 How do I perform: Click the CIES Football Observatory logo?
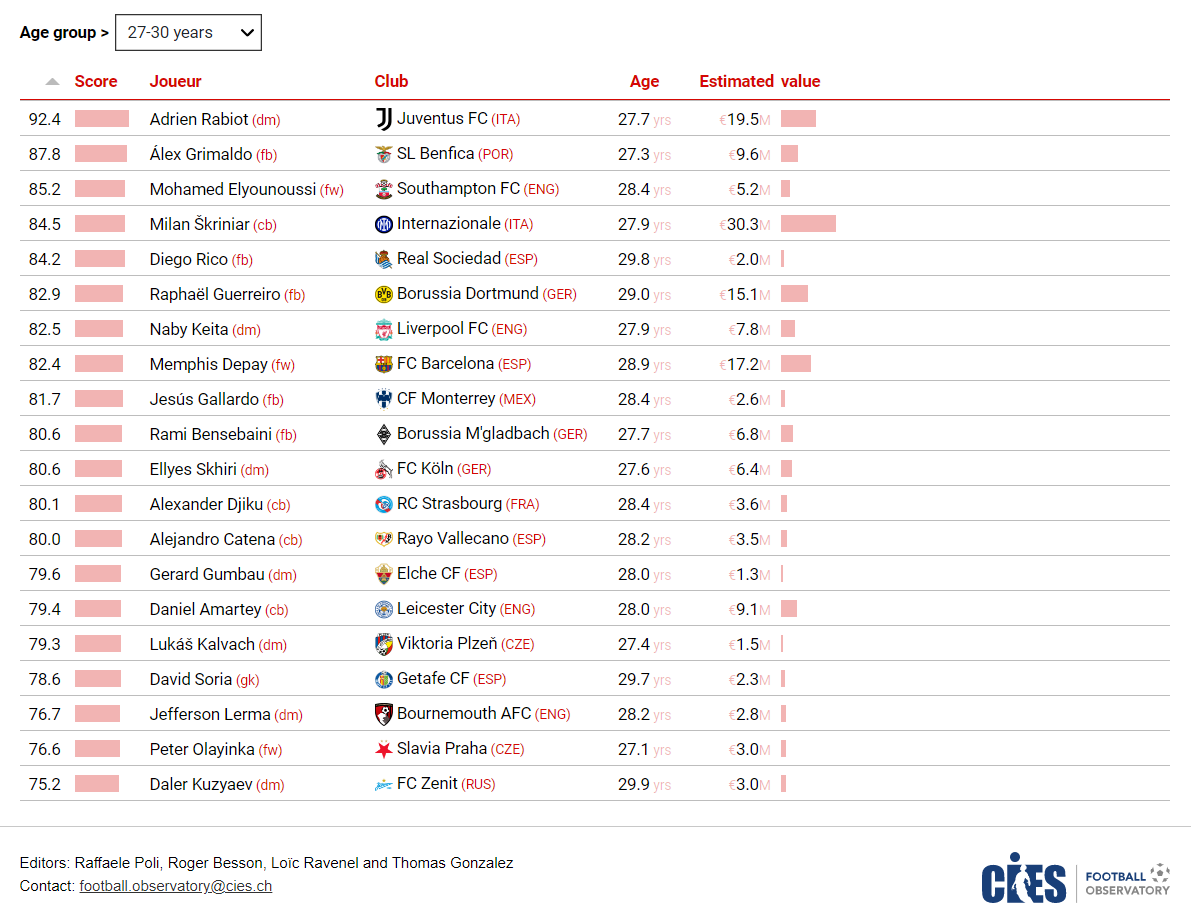(1075, 879)
